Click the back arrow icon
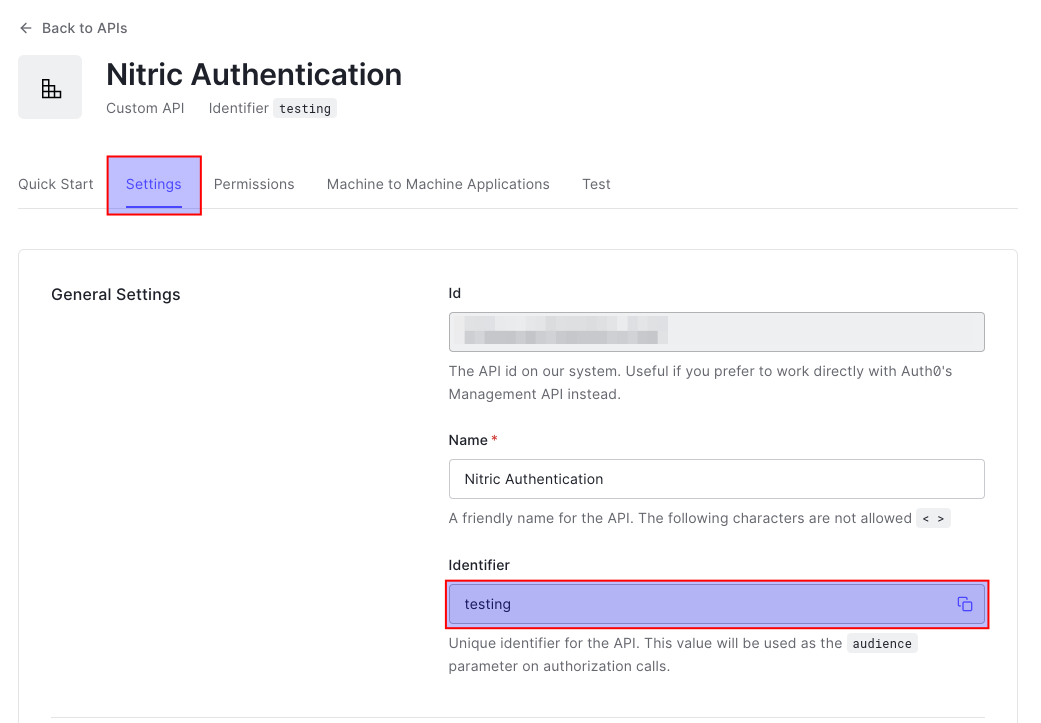Image resolution: width=1041 pixels, height=723 pixels. [x=26, y=28]
